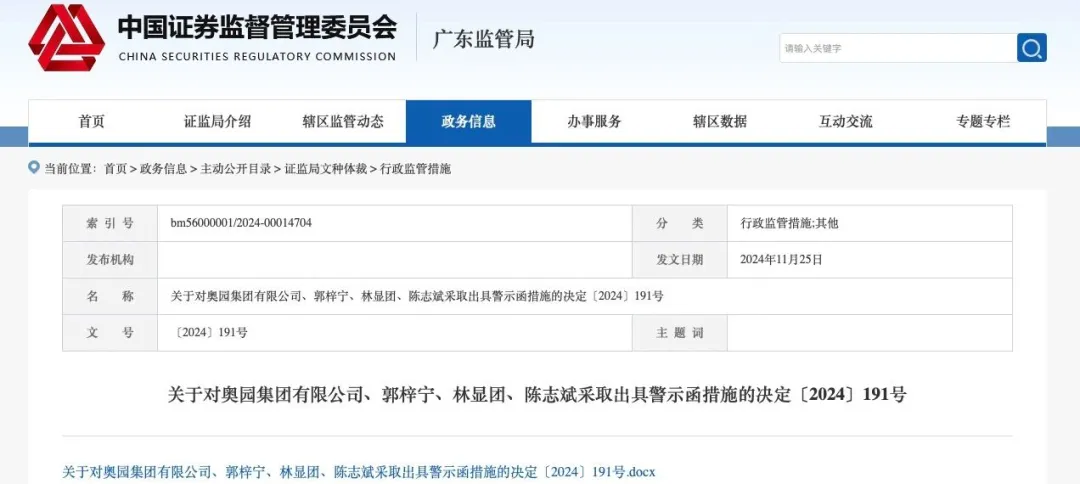1080x484 pixels.
Task: Open the 互动交流 navigation tab
Action: click(846, 122)
